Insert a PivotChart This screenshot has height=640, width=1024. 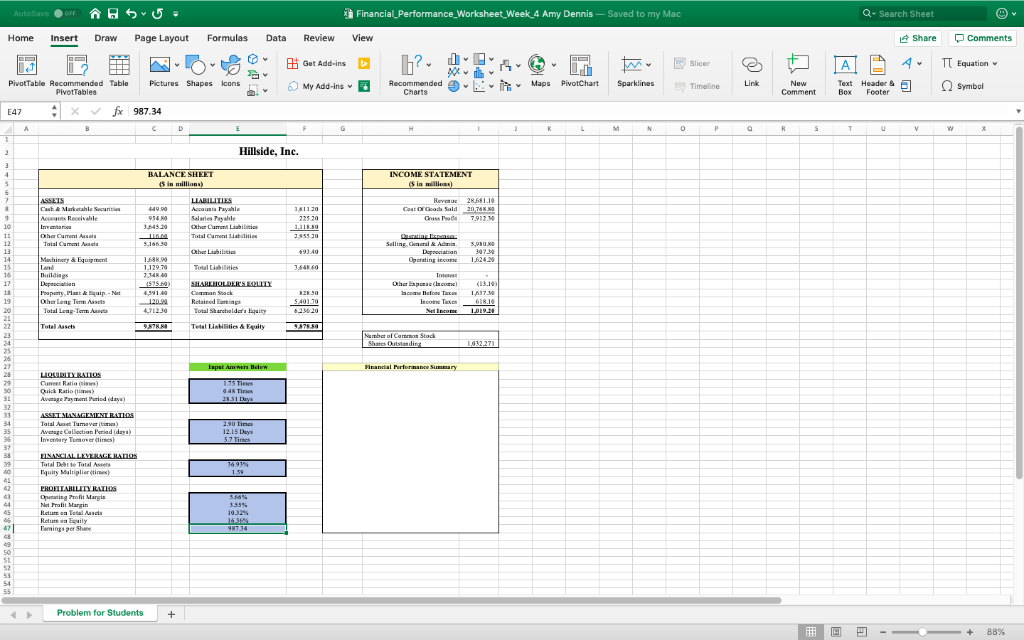pyautogui.click(x=580, y=72)
